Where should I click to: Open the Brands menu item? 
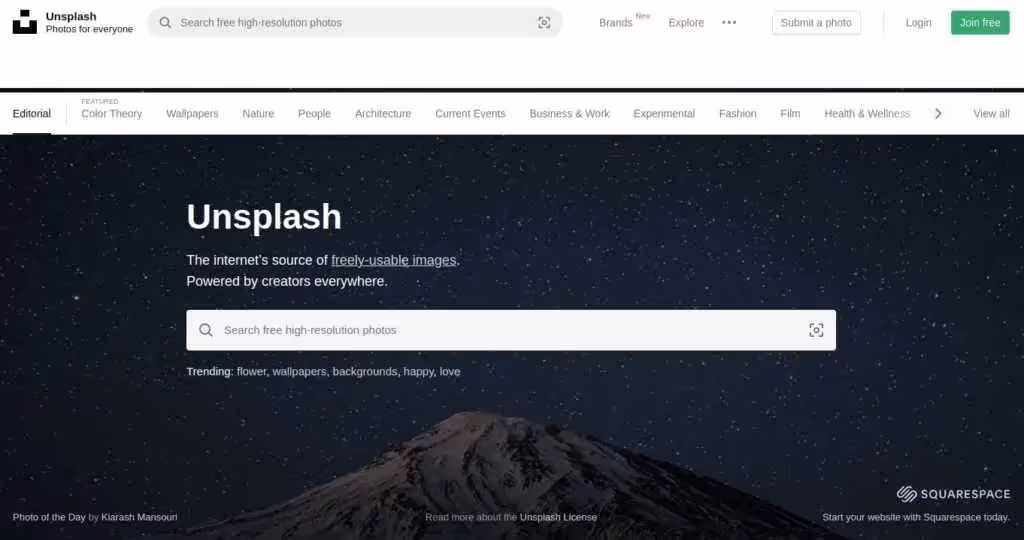coord(615,23)
